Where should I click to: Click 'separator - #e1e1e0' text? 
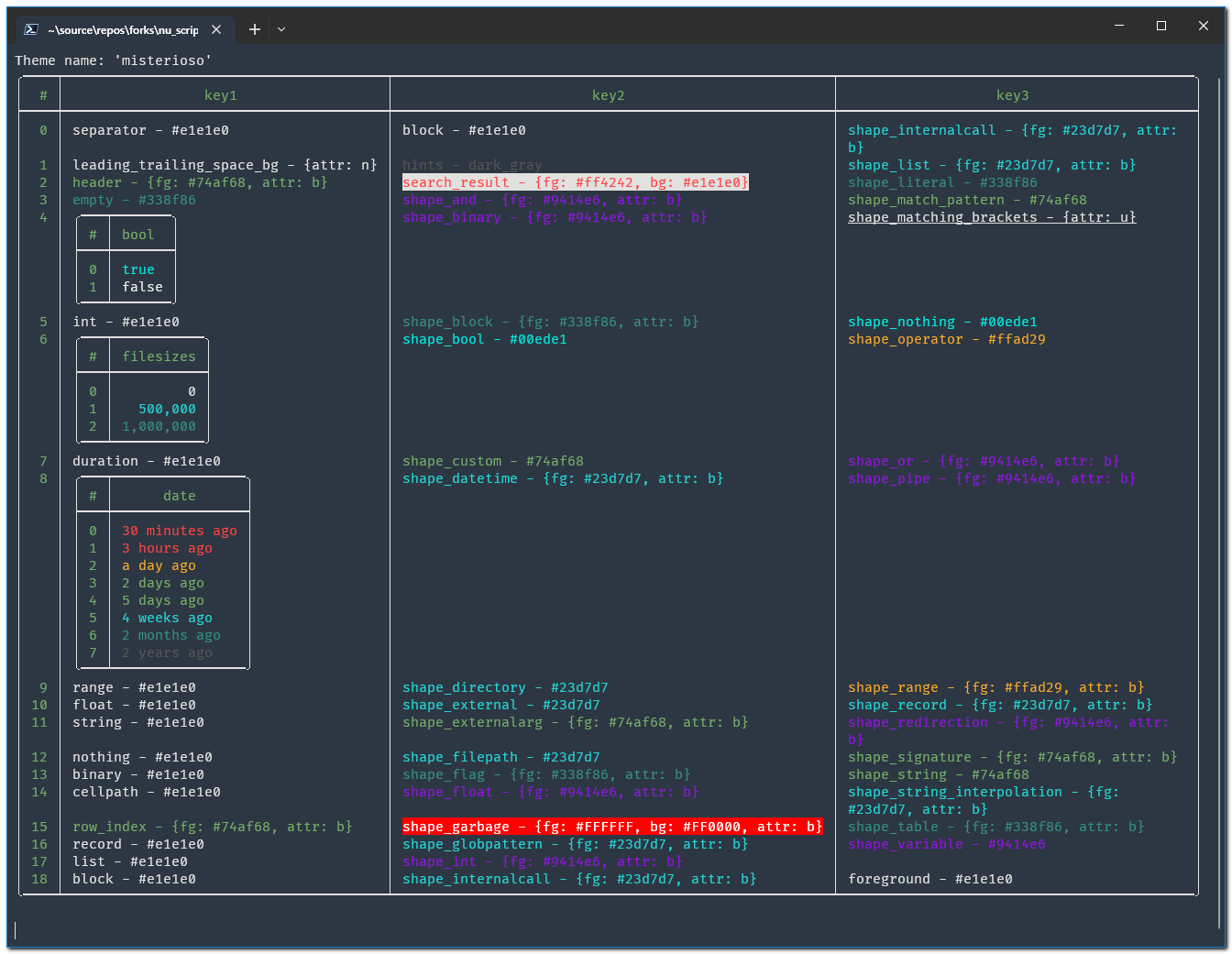click(x=151, y=130)
